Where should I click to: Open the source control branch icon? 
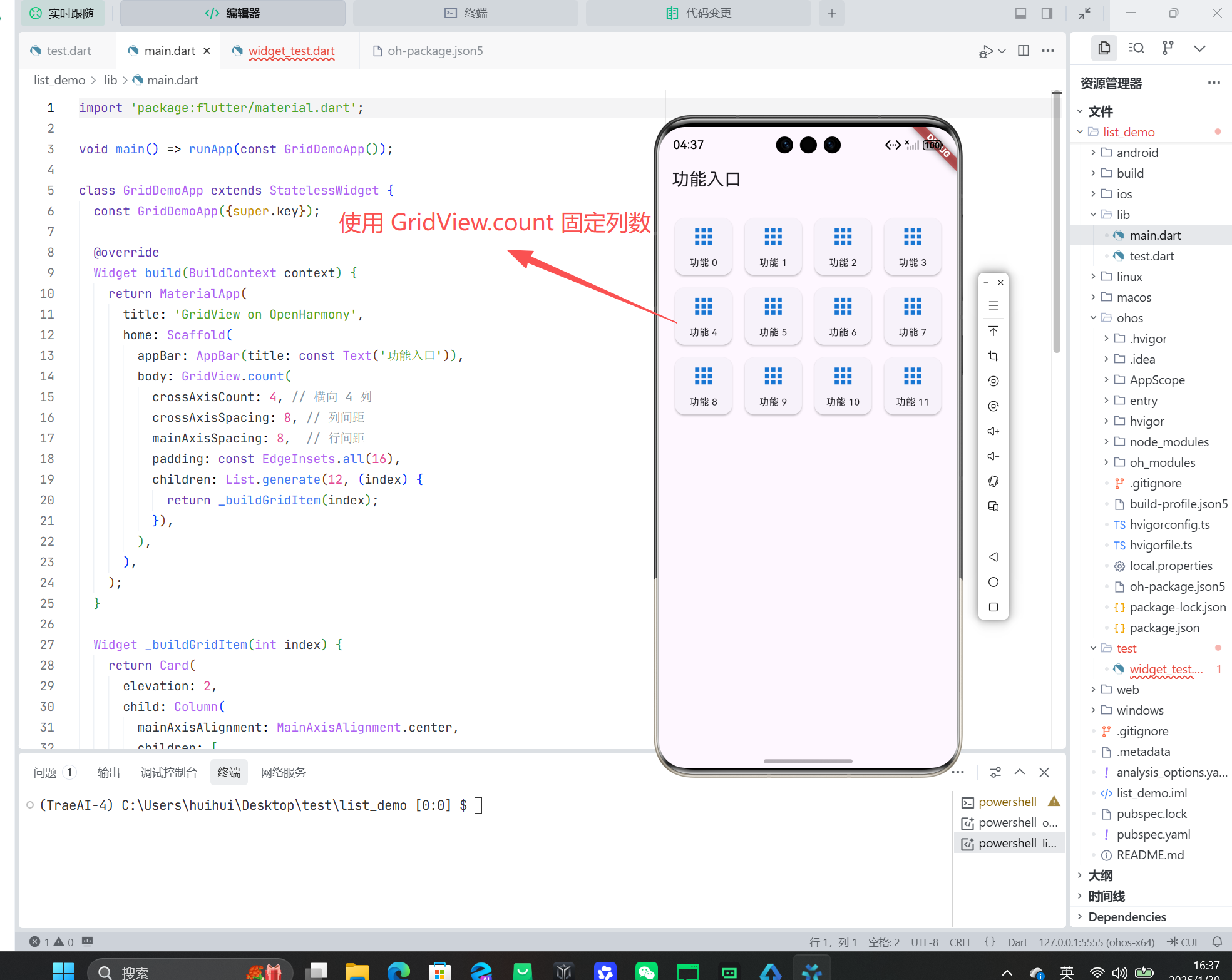[1168, 48]
